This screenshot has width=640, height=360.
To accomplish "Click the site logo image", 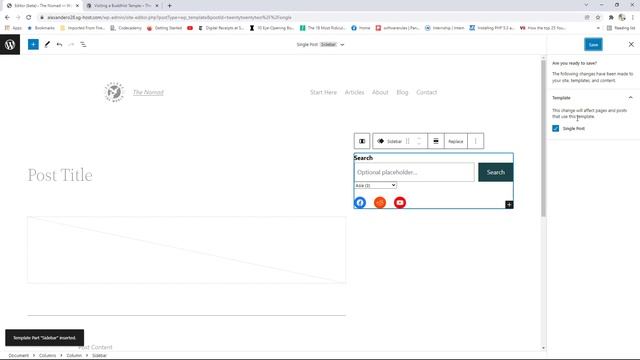I will click(x=114, y=92).
